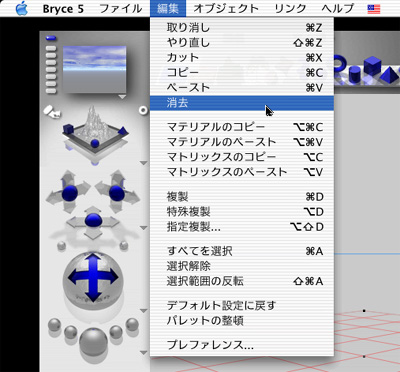Click the blue torus object icon
Image resolution: width=400 pixels, height=372 pixels.
click(x=340, y=63)
